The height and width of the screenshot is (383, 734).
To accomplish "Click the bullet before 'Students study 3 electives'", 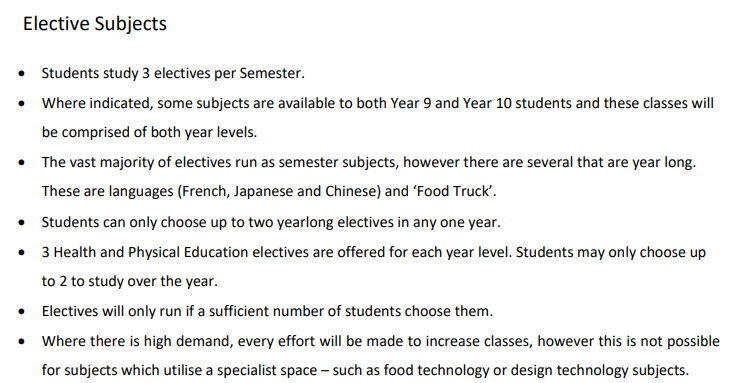I will pyautogui.click(x=22, y=74).
